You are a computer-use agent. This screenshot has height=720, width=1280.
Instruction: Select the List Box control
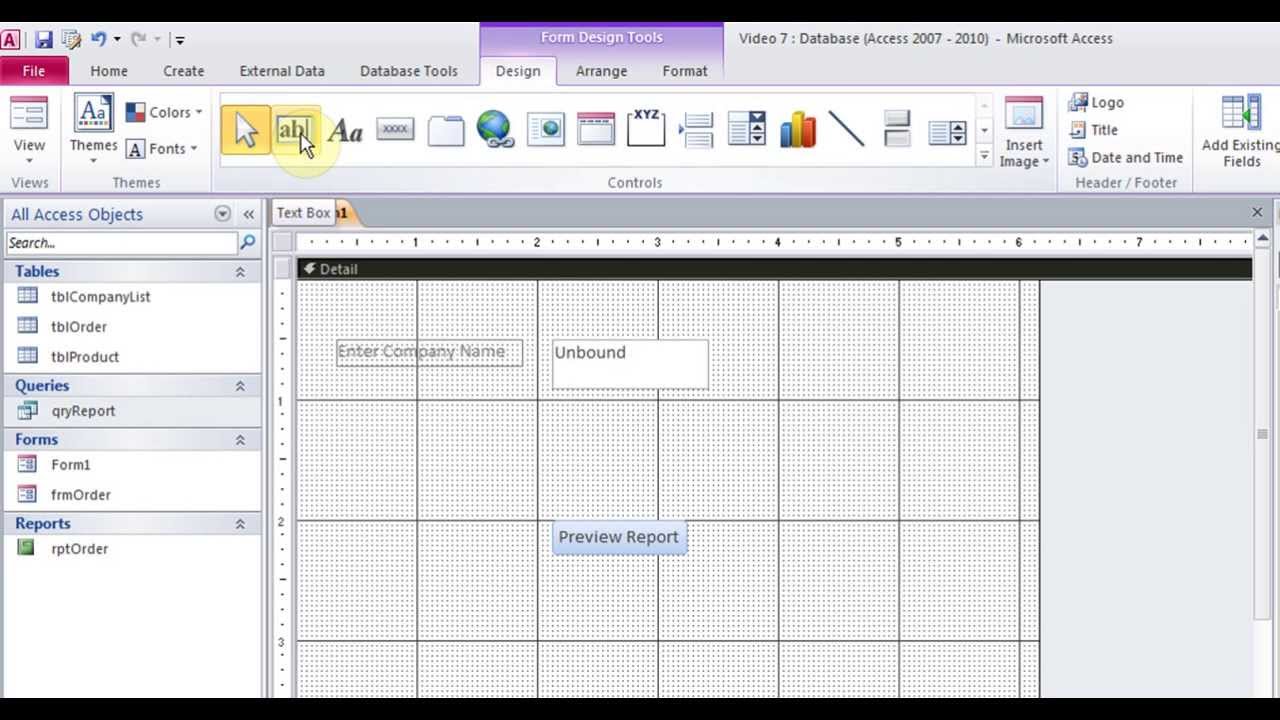[947, 132]
